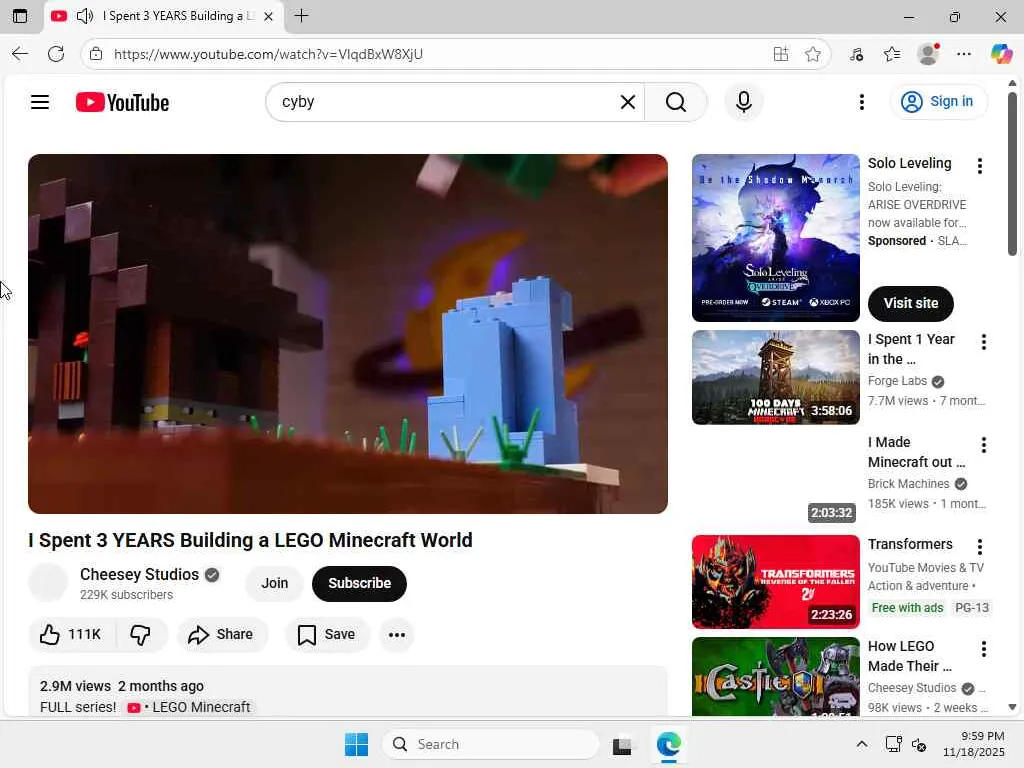Open YouTube settings three-dot menu
This screenshot has width=1024, height=768.
point(862,102)
